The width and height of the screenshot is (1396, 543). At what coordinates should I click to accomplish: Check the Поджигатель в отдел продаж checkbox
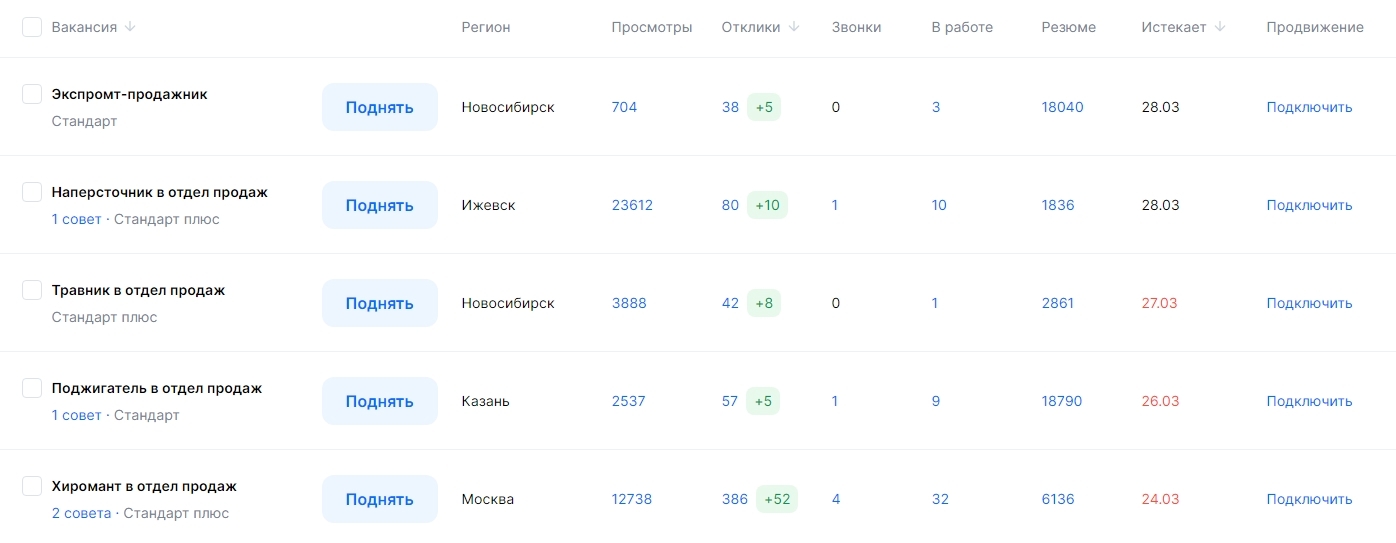pyautogui.click(x=32, y=388)
